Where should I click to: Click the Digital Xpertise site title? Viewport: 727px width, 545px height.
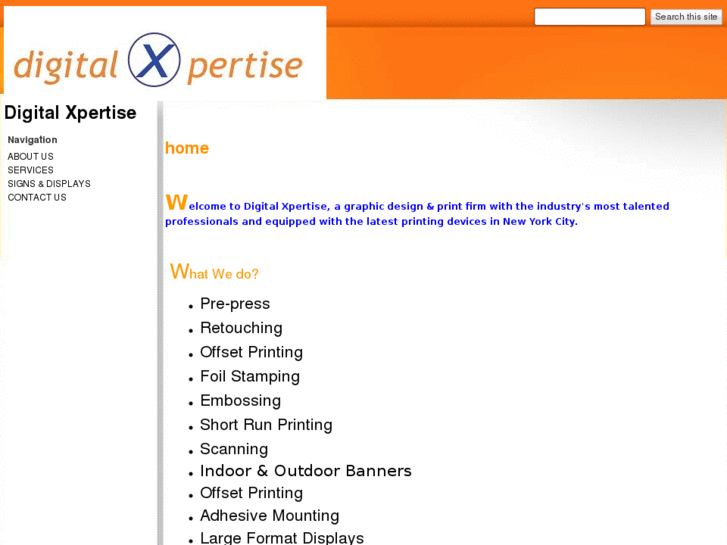coord(70,113)
